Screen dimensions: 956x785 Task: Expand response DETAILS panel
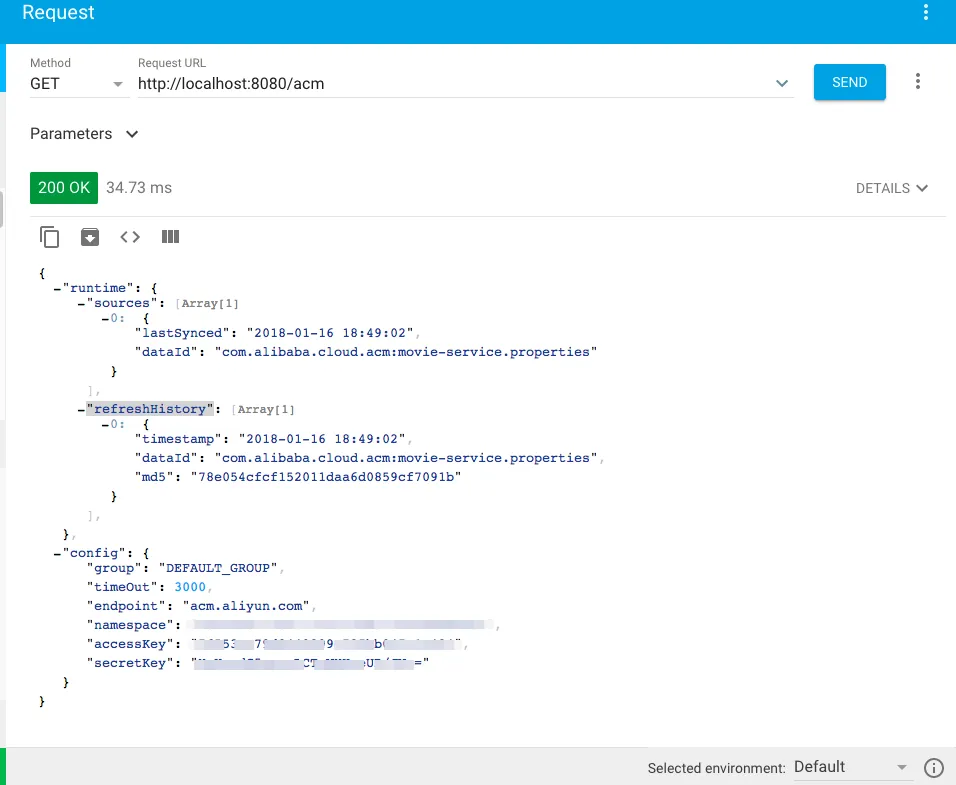(x=891, y=188)
